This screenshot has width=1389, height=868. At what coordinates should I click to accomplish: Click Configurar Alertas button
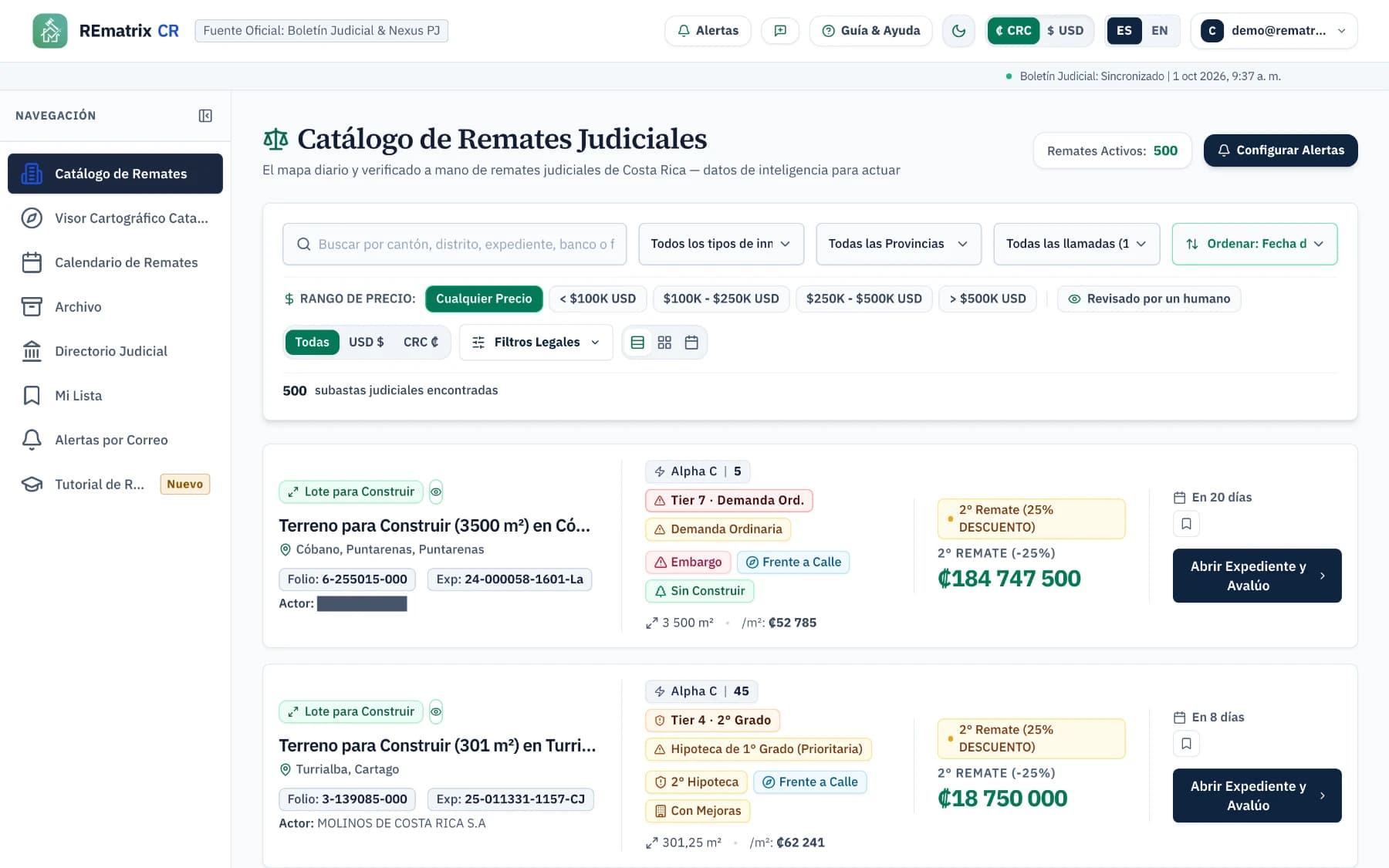(x=1280, y=150)
